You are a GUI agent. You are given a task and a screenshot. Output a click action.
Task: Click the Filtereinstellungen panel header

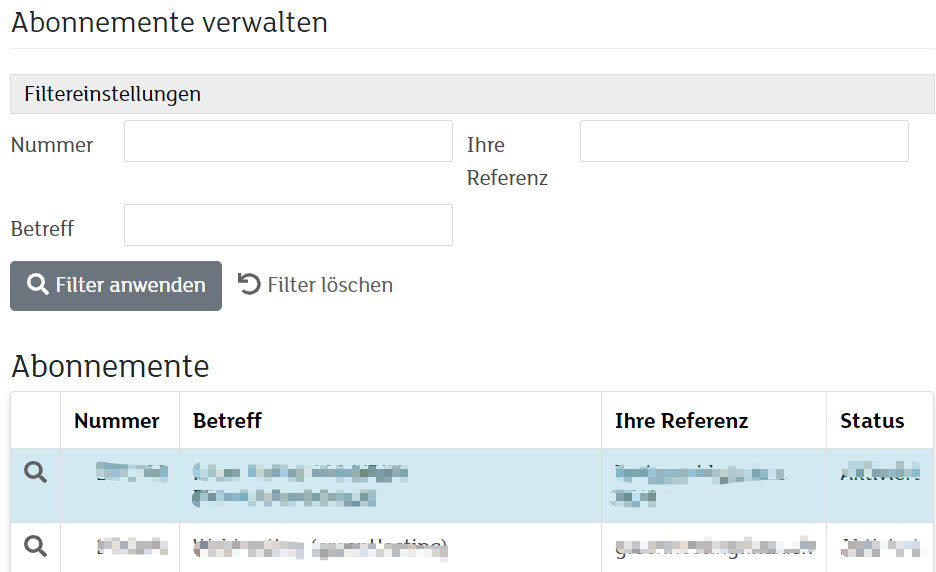(x=472, y=94)
